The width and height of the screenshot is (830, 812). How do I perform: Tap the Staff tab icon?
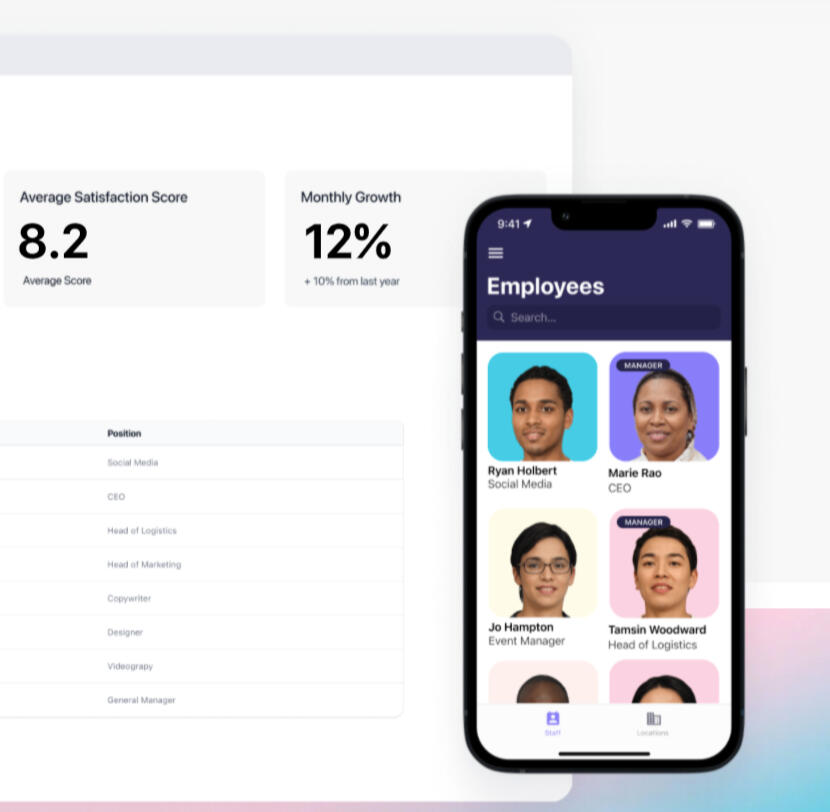coord(553,719)
